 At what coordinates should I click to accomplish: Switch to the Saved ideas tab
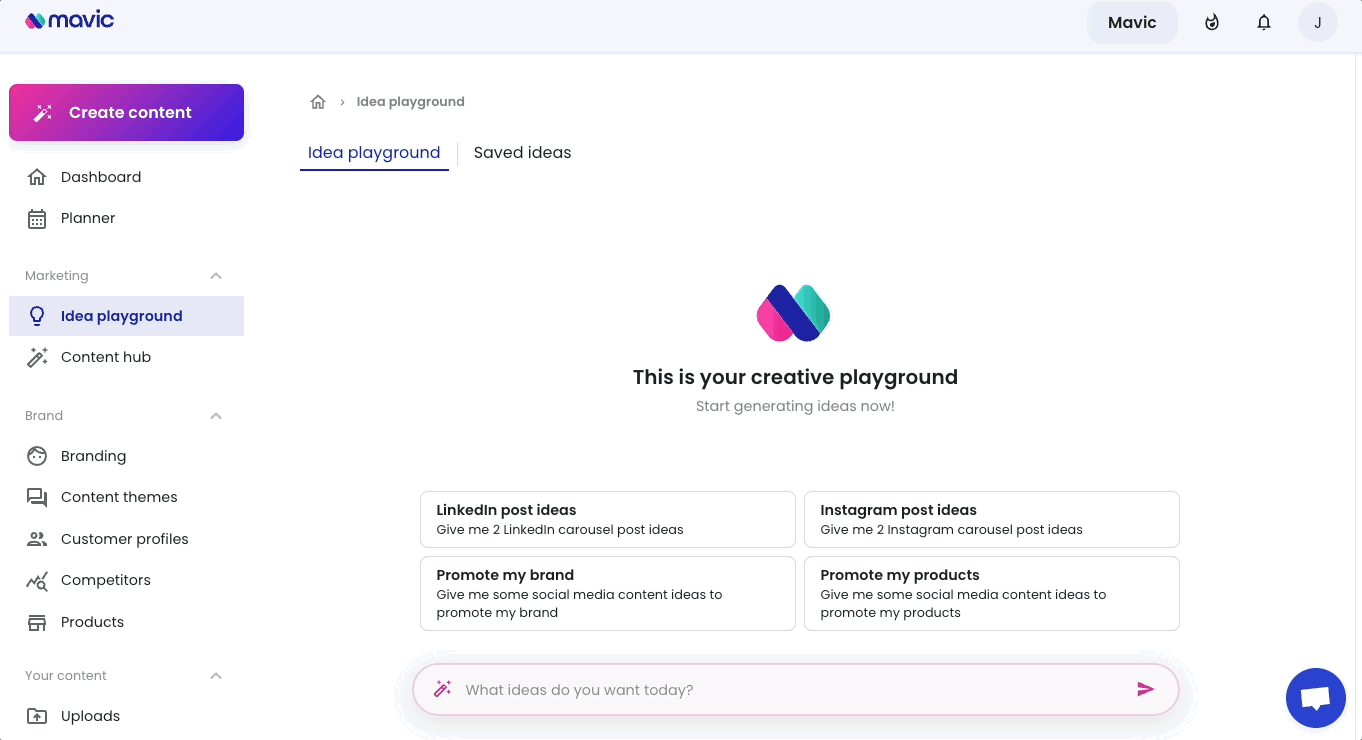coord(522,153)
